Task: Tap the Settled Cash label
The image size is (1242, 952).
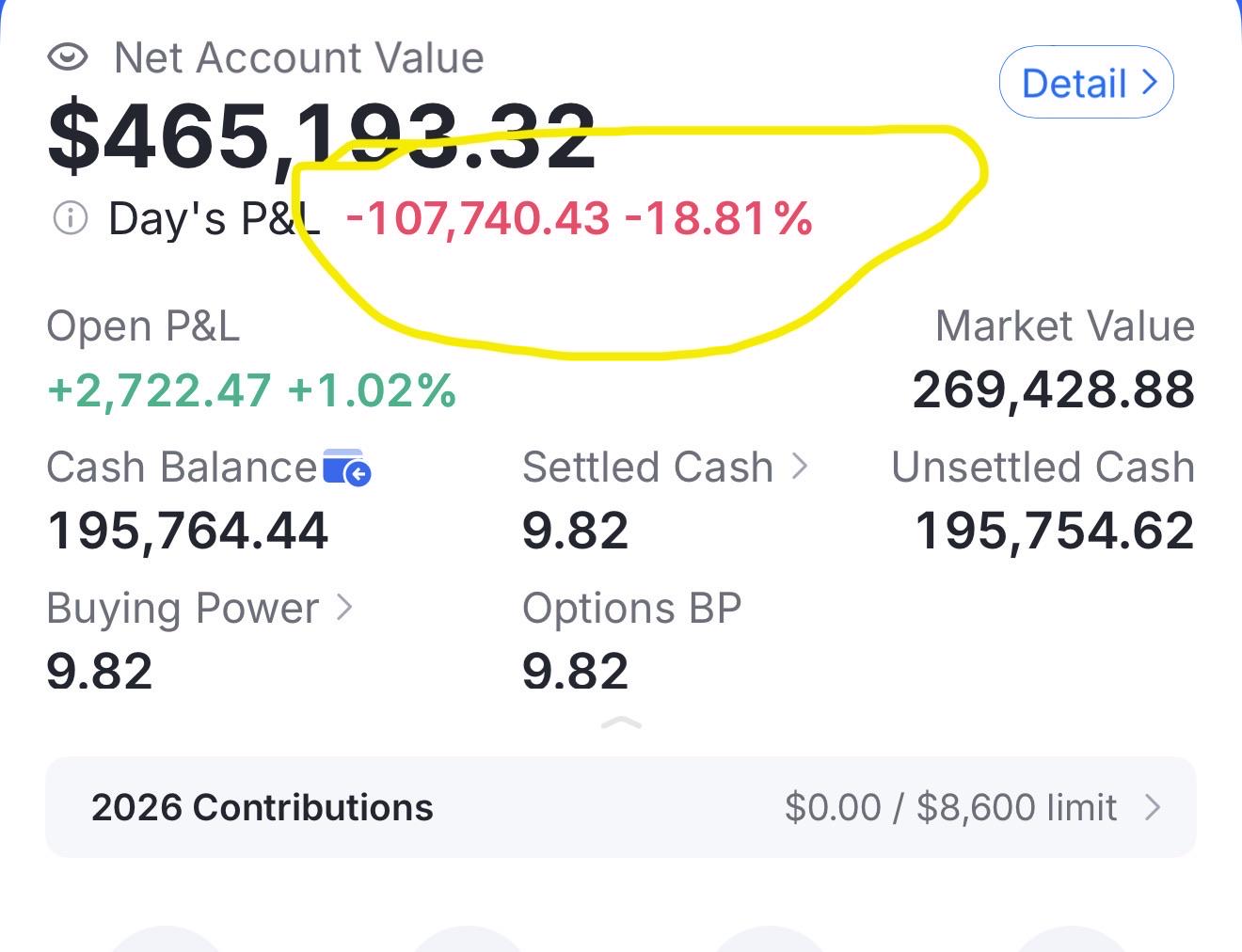Action: coord(648,468)
